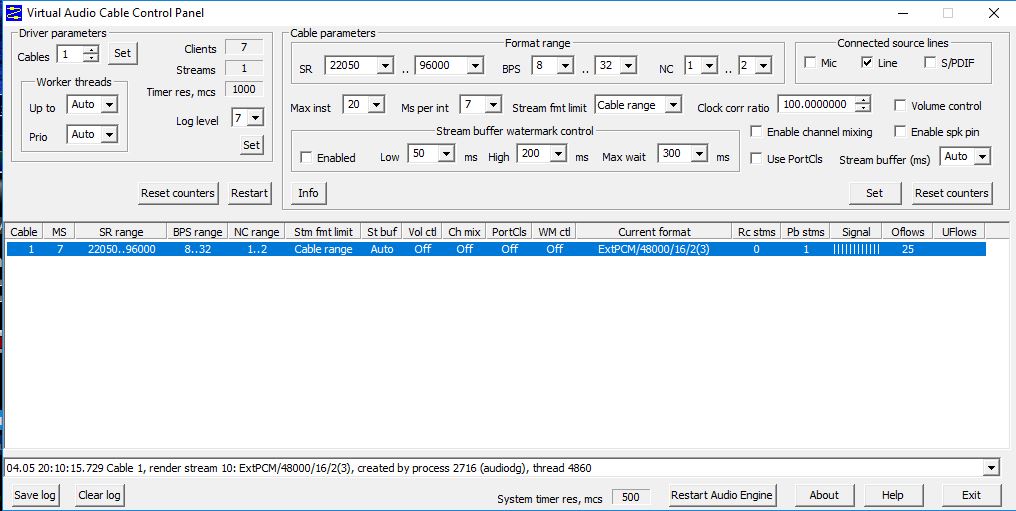This screenshot has height=511, width=1016.
Task: Toggle the S/PDIF source line checkbox
Action: click(930, 63)
